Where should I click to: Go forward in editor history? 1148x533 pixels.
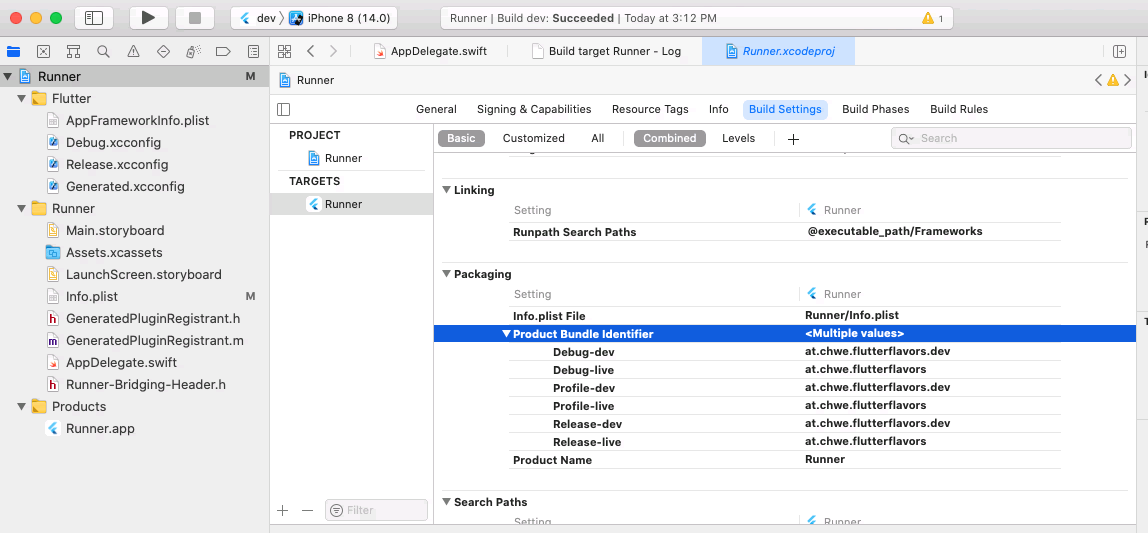click(333, 51)
